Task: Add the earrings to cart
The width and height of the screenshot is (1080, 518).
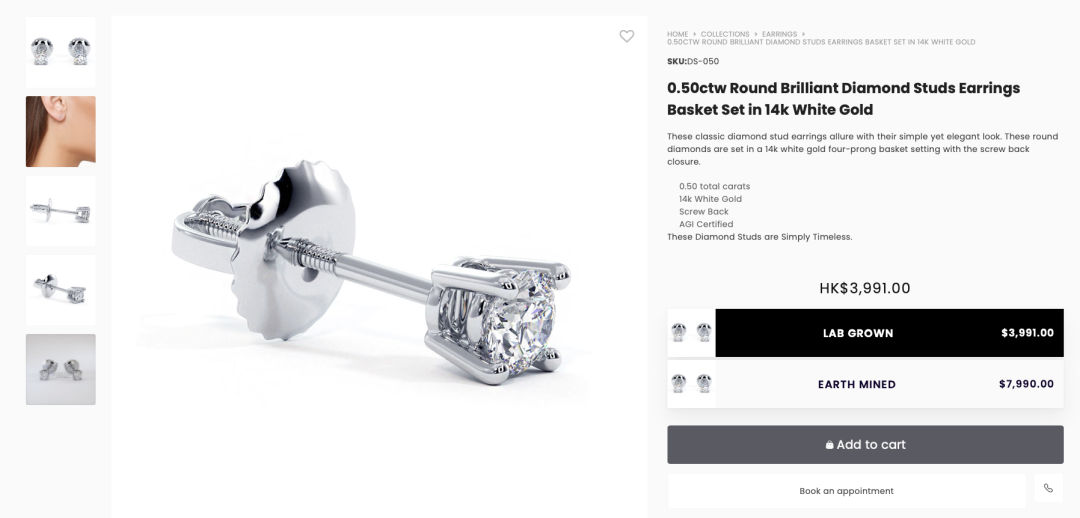Action: click(865, 444)
